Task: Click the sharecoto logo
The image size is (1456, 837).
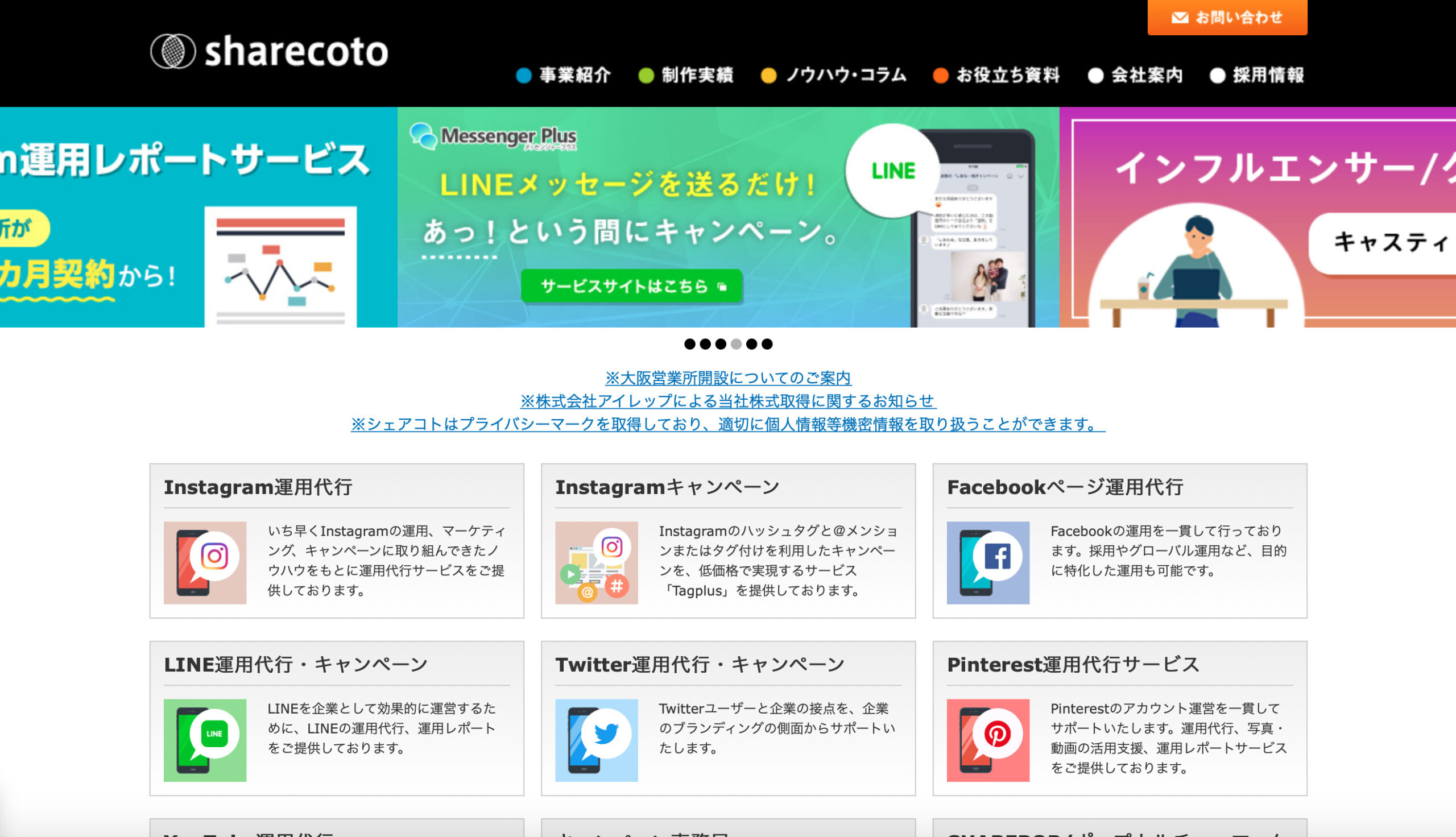Action: pos(269,51)
